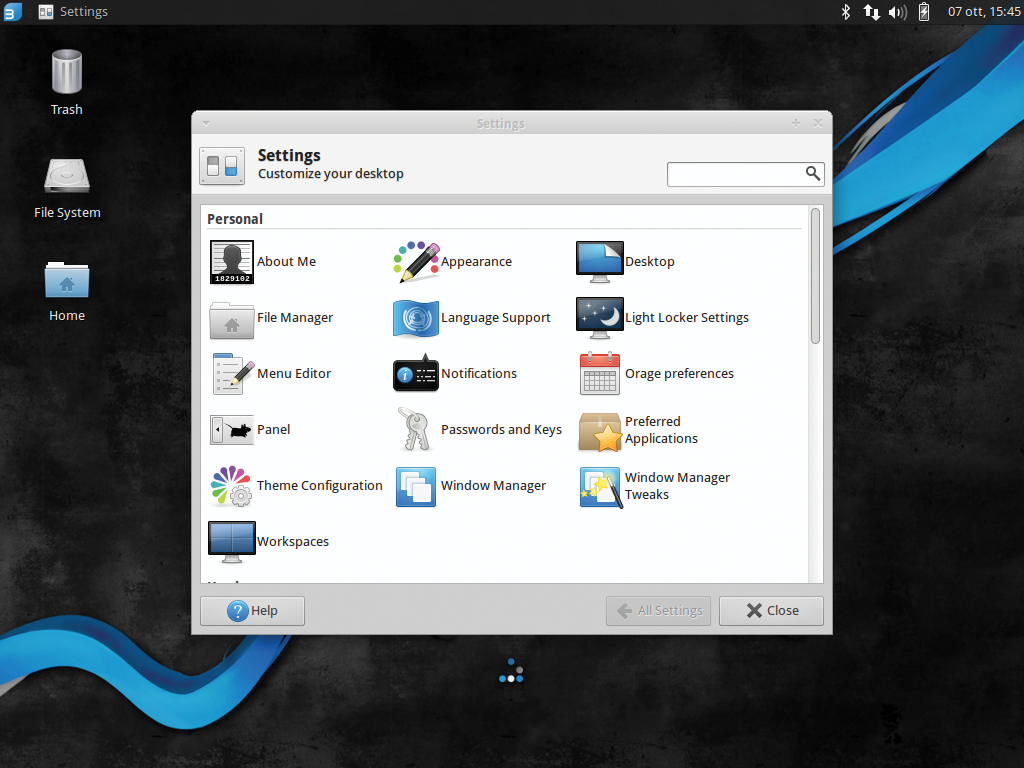
Task: Open the Workspaces settings icon
Action: pyautogui.click(x=231, y=542)
